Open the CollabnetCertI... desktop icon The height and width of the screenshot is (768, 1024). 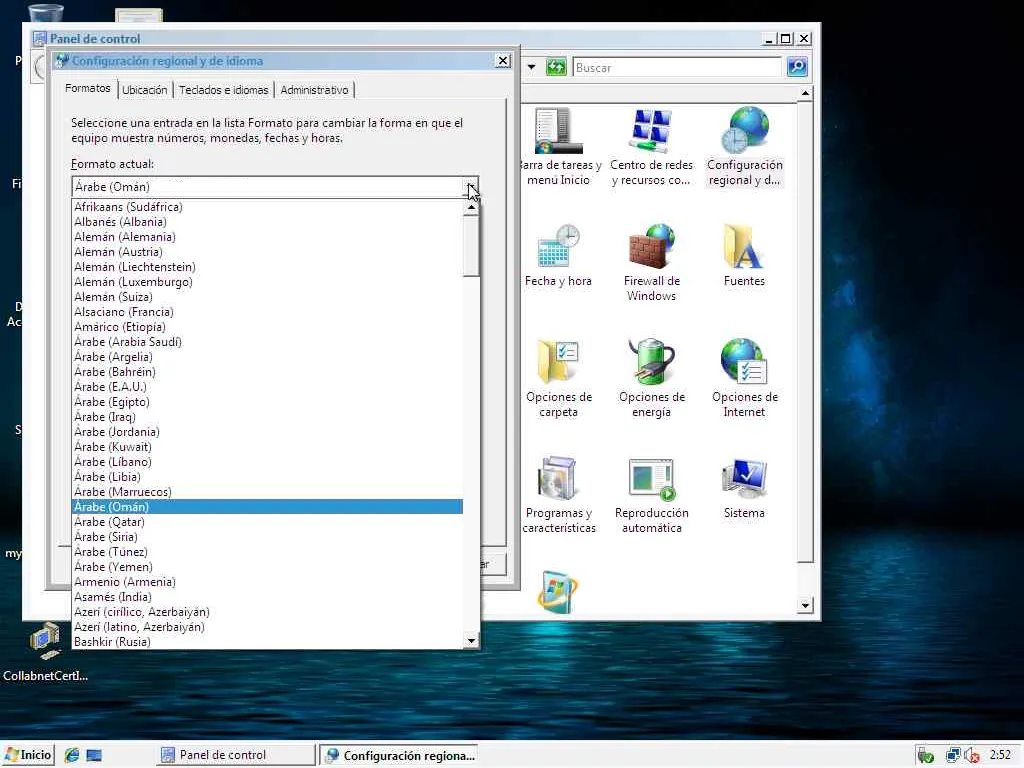pos(45,652)
